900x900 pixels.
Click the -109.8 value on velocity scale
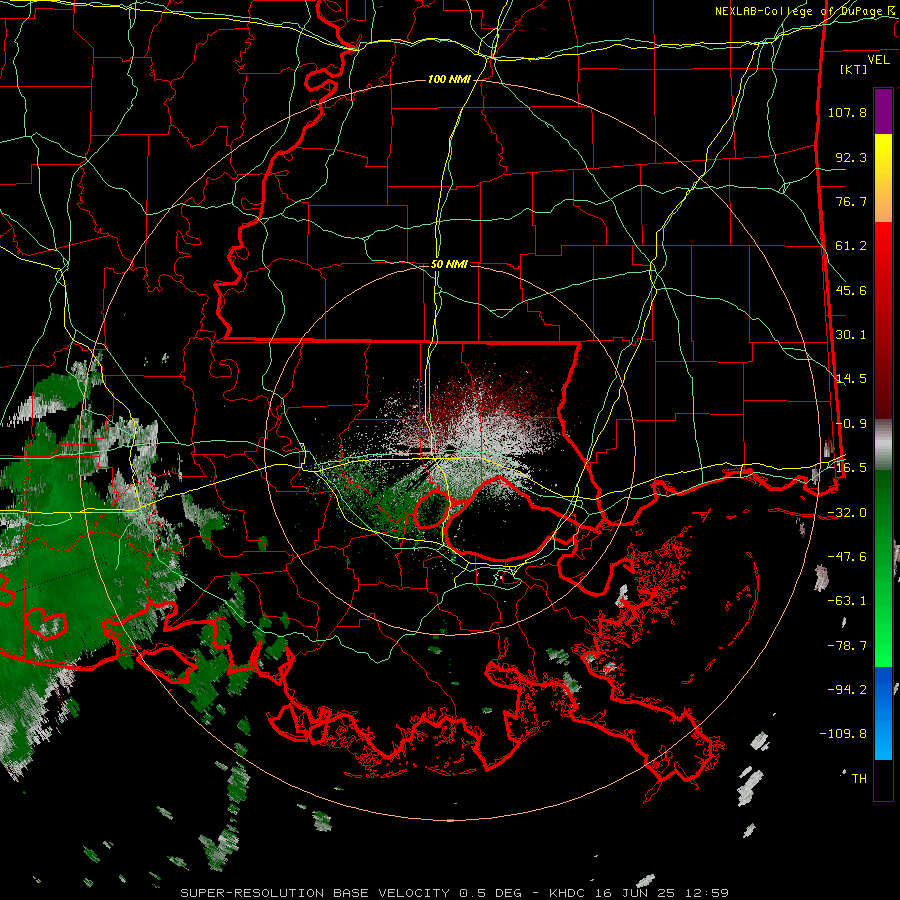point(843,734)
